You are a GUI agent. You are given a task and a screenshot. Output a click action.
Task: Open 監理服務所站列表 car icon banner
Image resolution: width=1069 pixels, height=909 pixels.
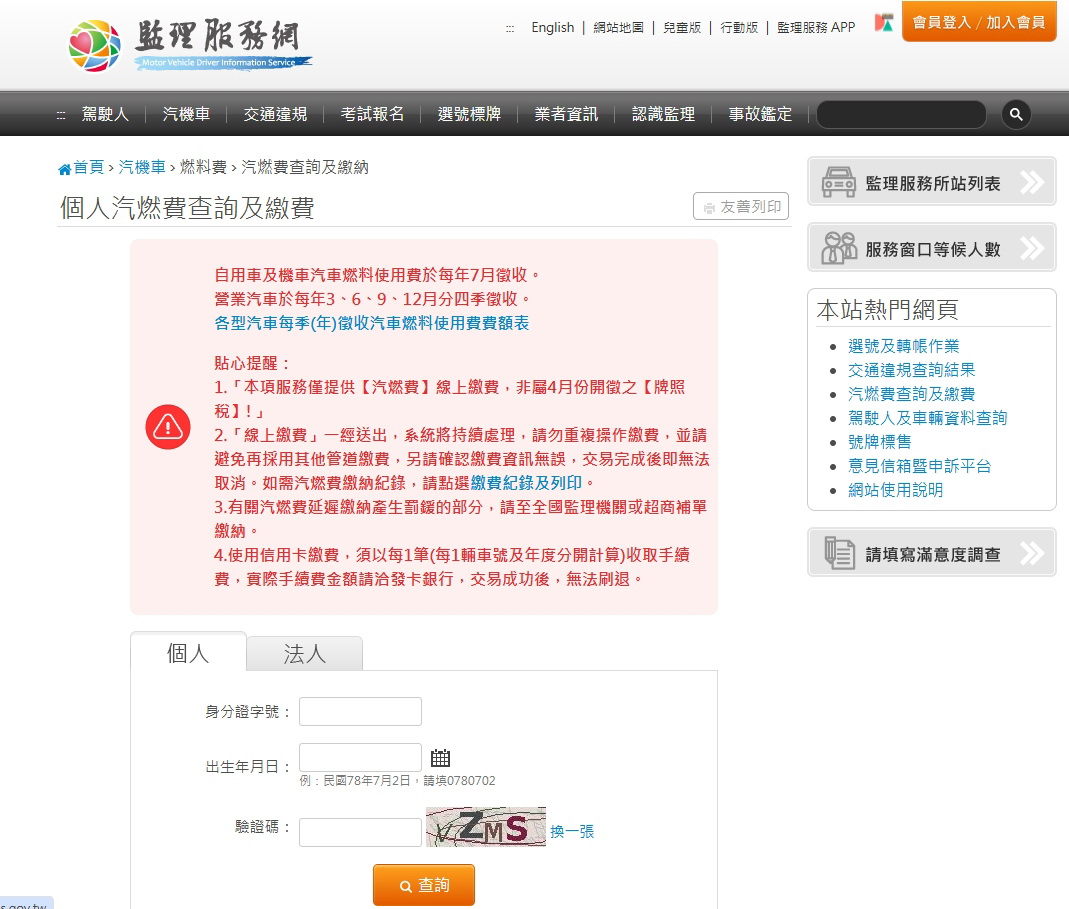(x=931, y=182)
